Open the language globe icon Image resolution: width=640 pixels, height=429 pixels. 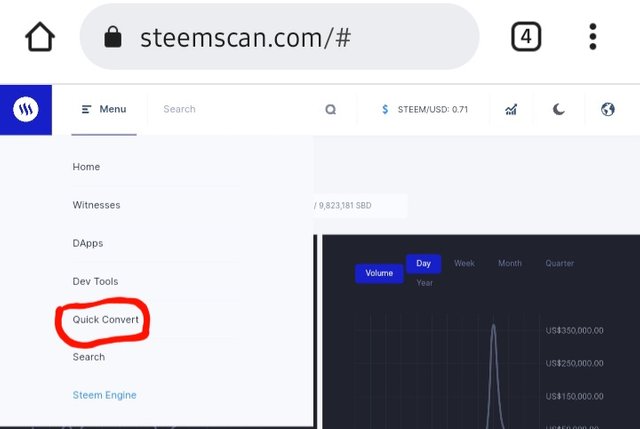pos(607,110)
